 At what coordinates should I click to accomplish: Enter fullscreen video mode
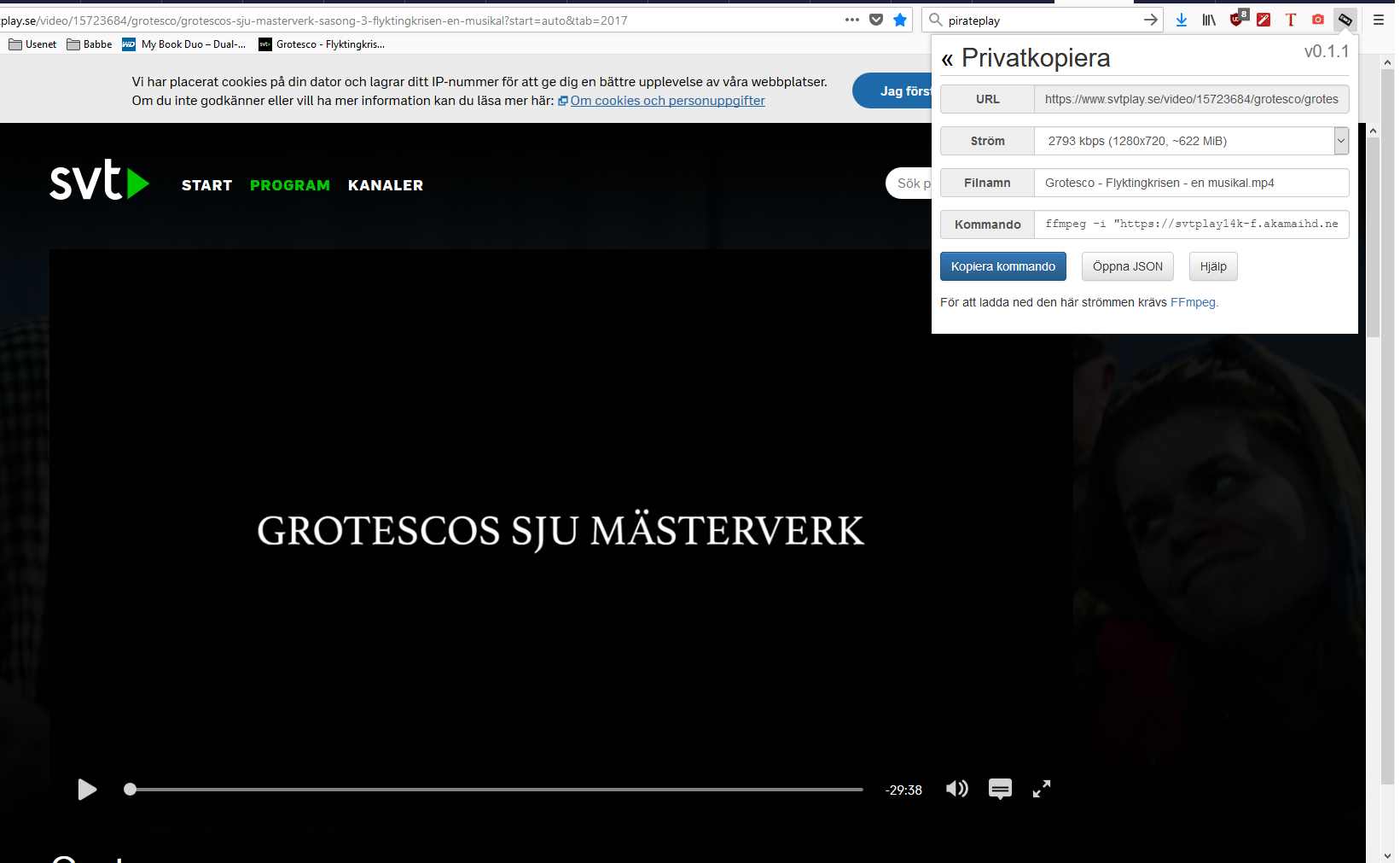coord(1042,789)
